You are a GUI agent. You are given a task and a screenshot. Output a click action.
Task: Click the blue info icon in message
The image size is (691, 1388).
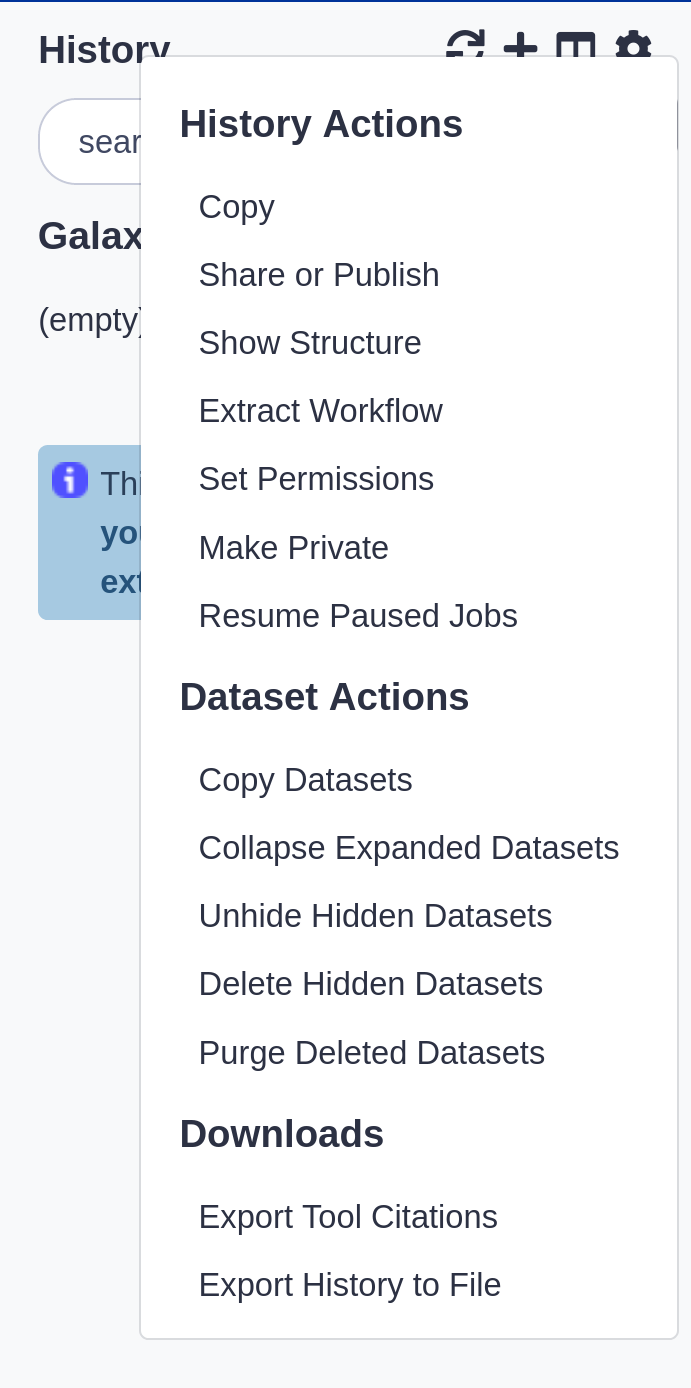point(70,481)
